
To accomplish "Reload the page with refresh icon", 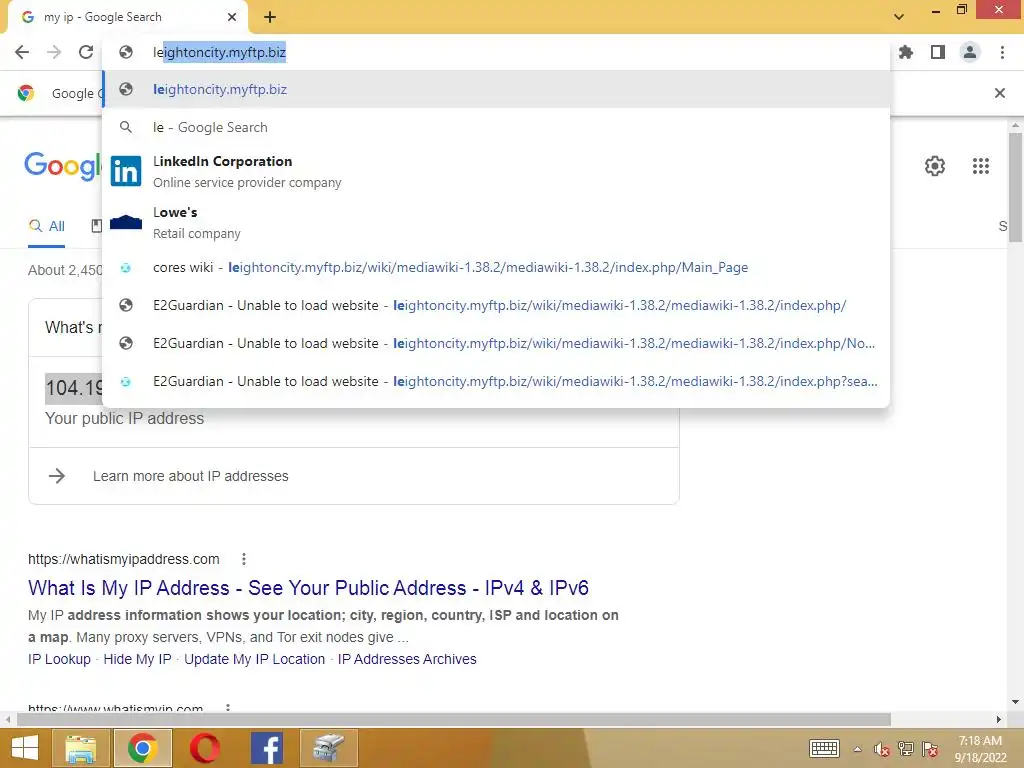I will pos(86,52).
